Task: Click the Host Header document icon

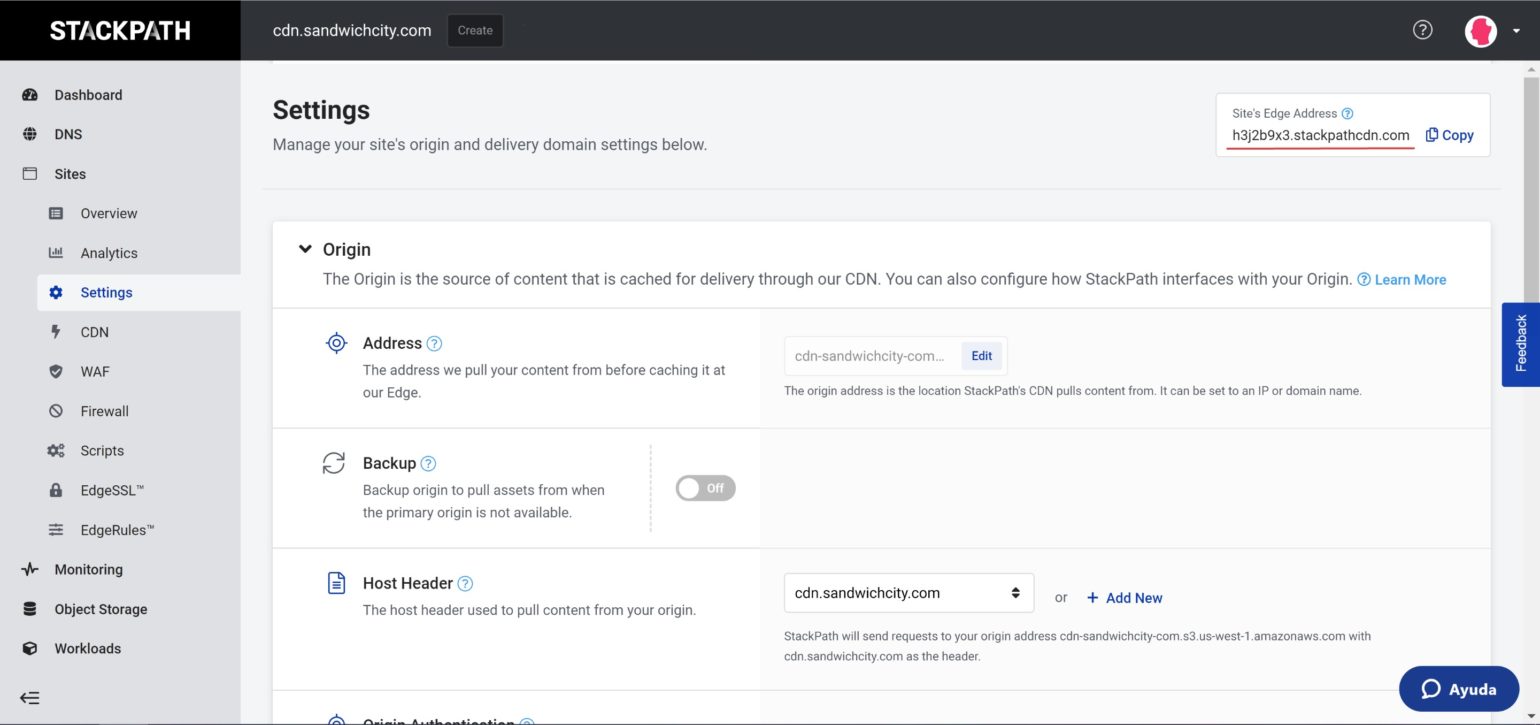Action: 337,583
